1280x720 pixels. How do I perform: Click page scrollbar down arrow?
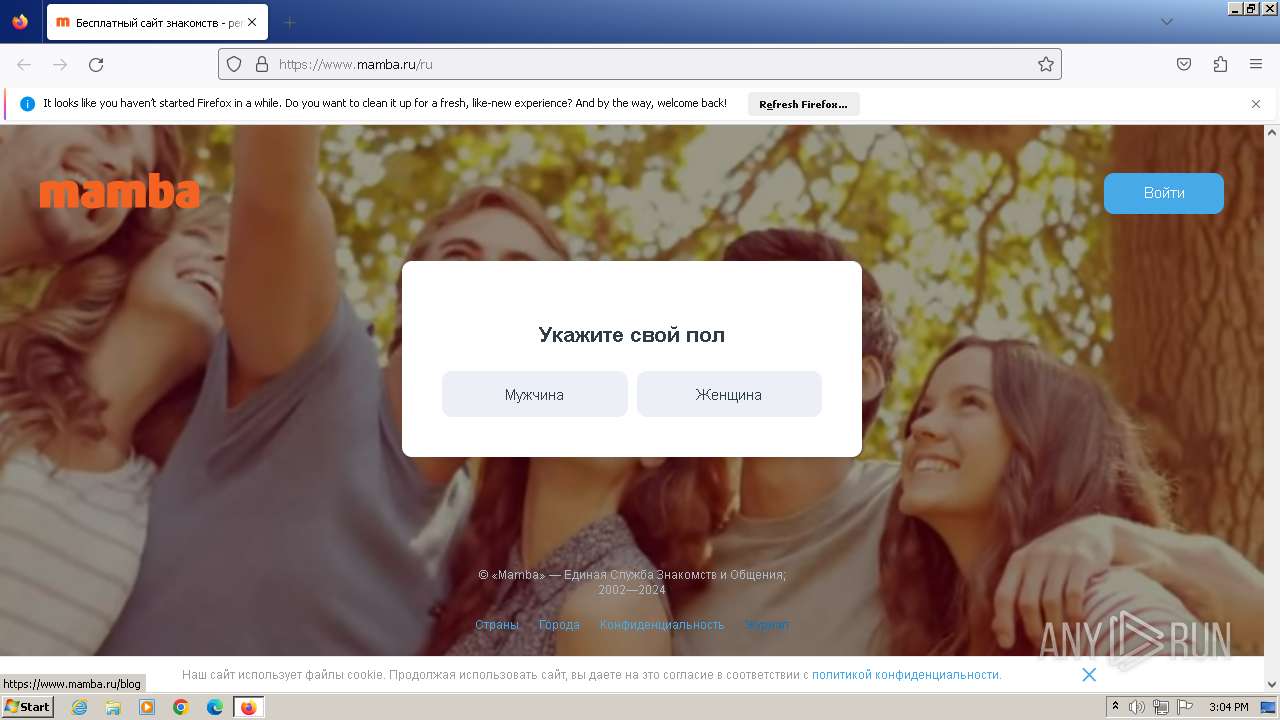[1272, 685]
